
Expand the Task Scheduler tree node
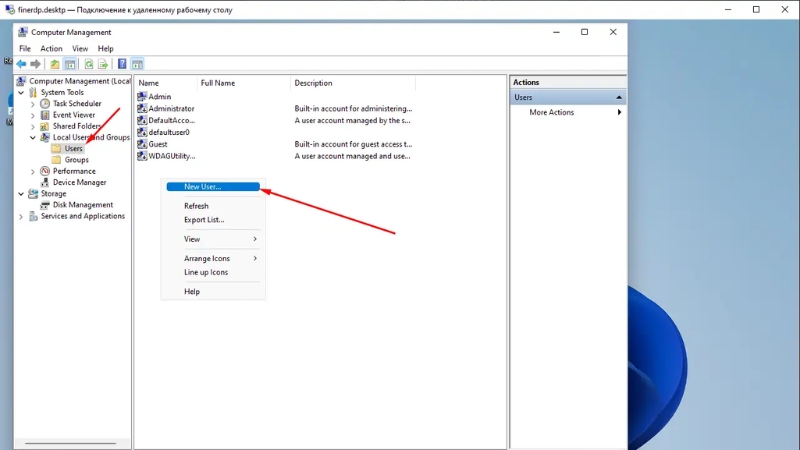tap(33, 104)
